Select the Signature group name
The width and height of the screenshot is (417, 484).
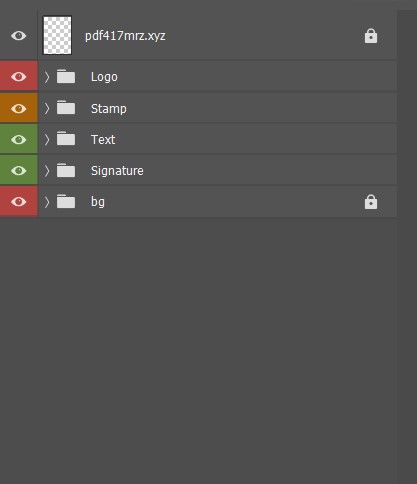[117, 171]
